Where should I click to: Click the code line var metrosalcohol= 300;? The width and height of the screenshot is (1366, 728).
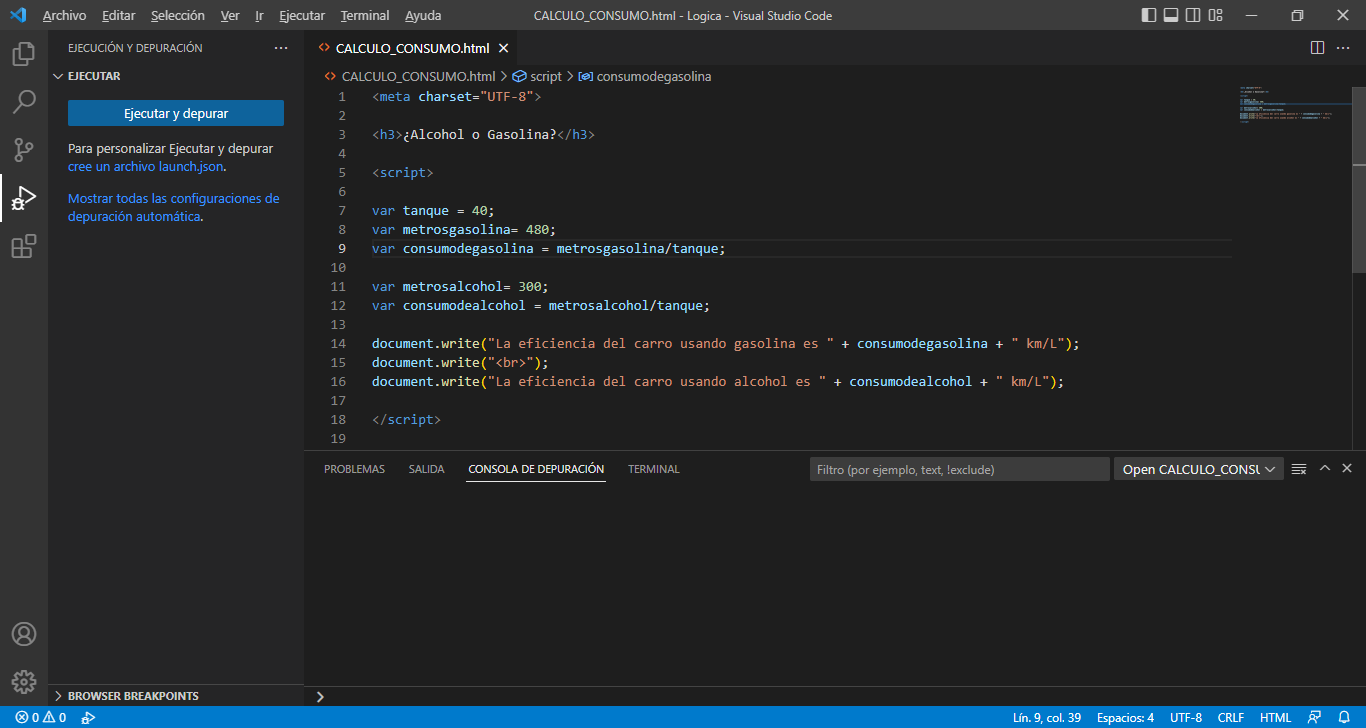click(460, 286)
